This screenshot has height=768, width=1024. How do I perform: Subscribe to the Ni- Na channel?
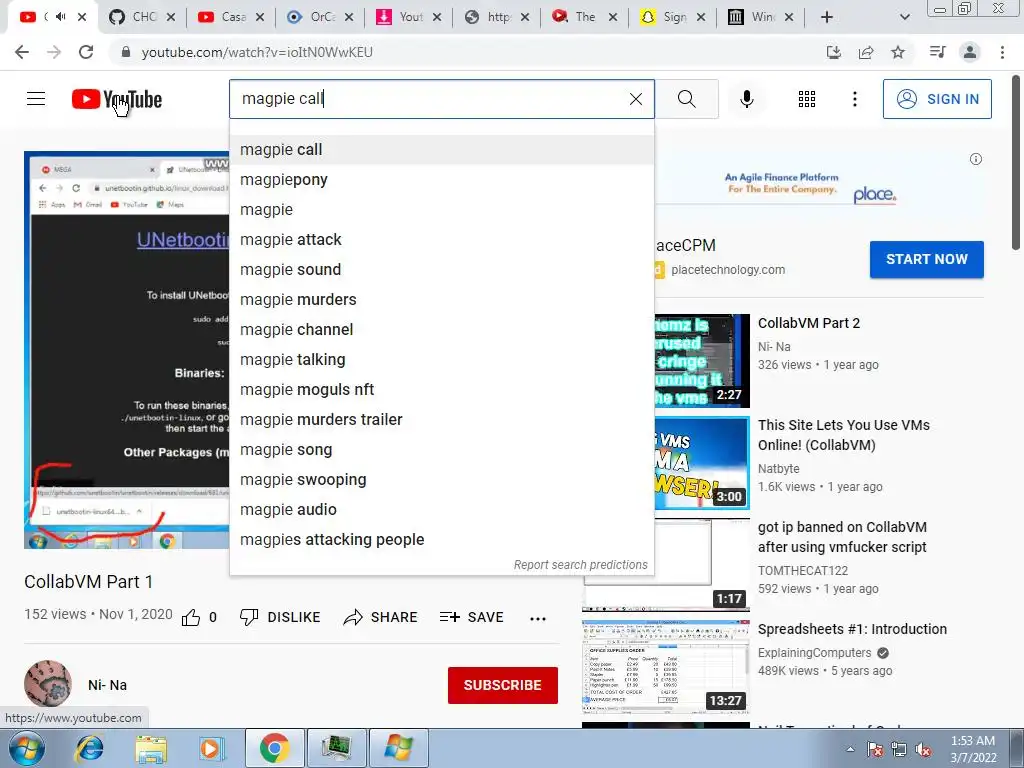[x=503, y=685]
